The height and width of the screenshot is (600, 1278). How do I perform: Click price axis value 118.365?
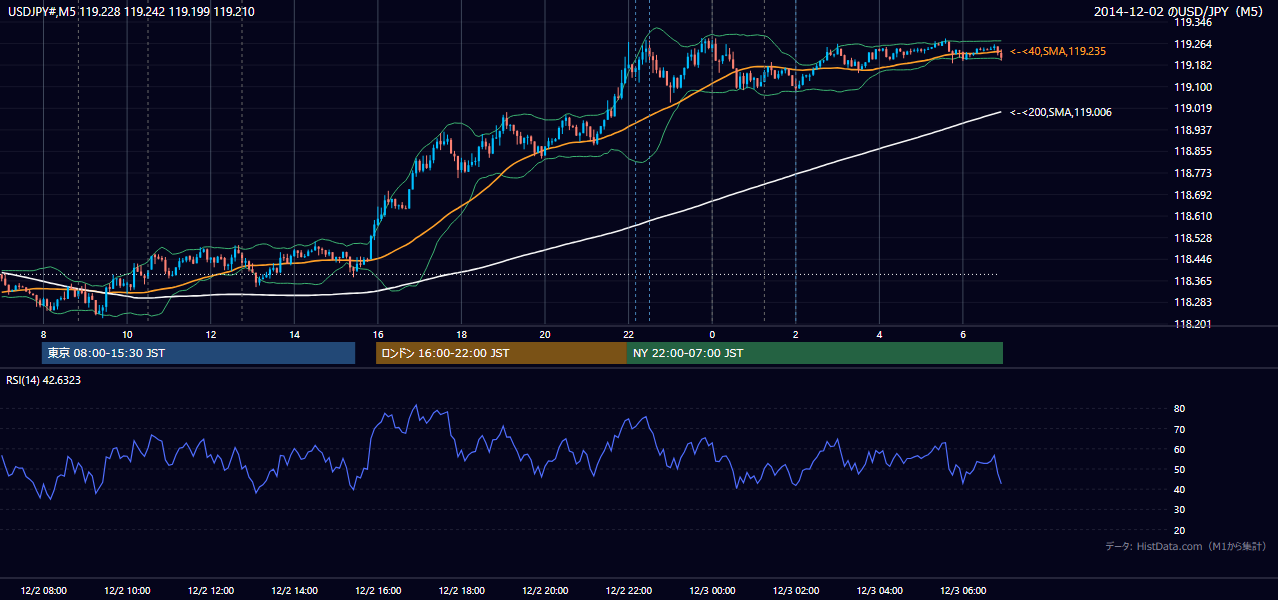1192,281
